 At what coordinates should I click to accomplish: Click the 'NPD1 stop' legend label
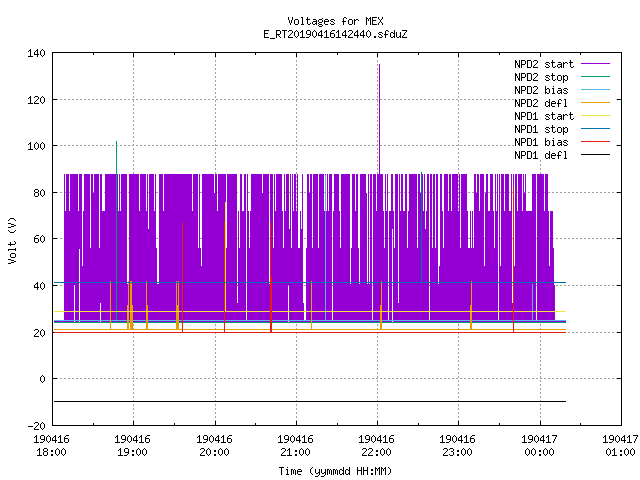click(541, 129)
